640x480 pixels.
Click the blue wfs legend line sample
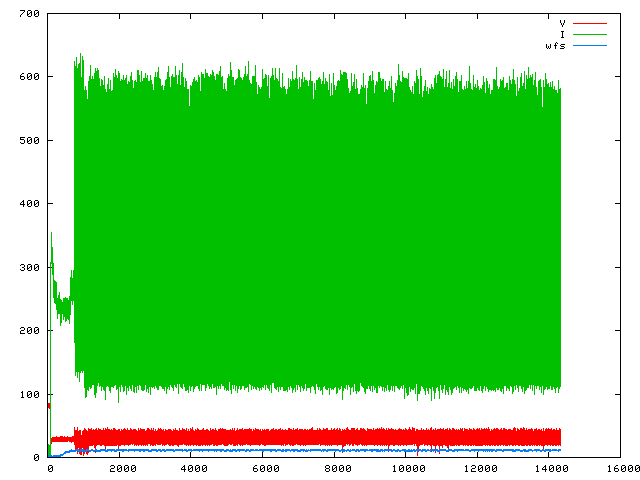590,46
